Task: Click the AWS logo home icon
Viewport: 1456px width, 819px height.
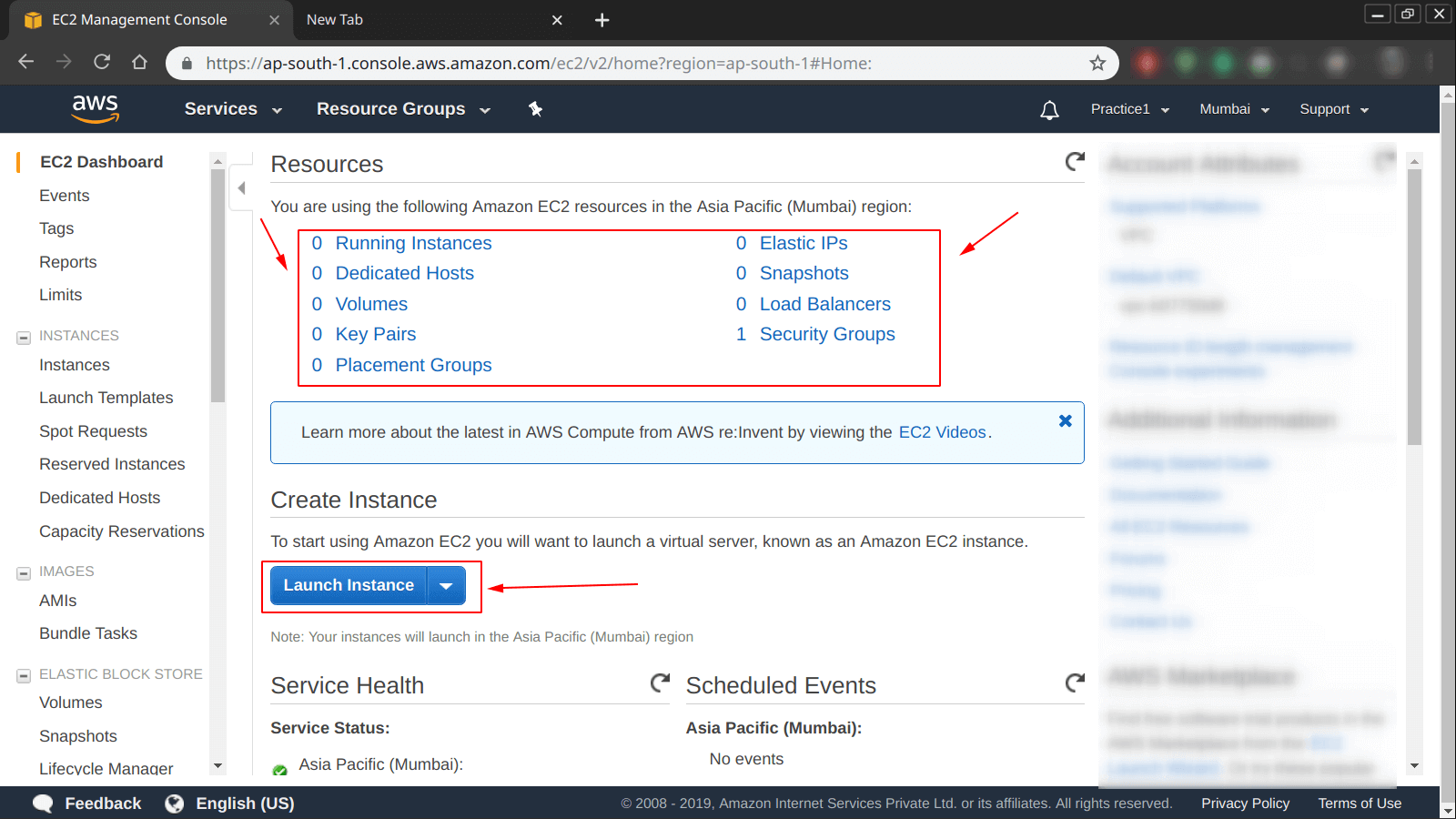Action: click(96, 108)
